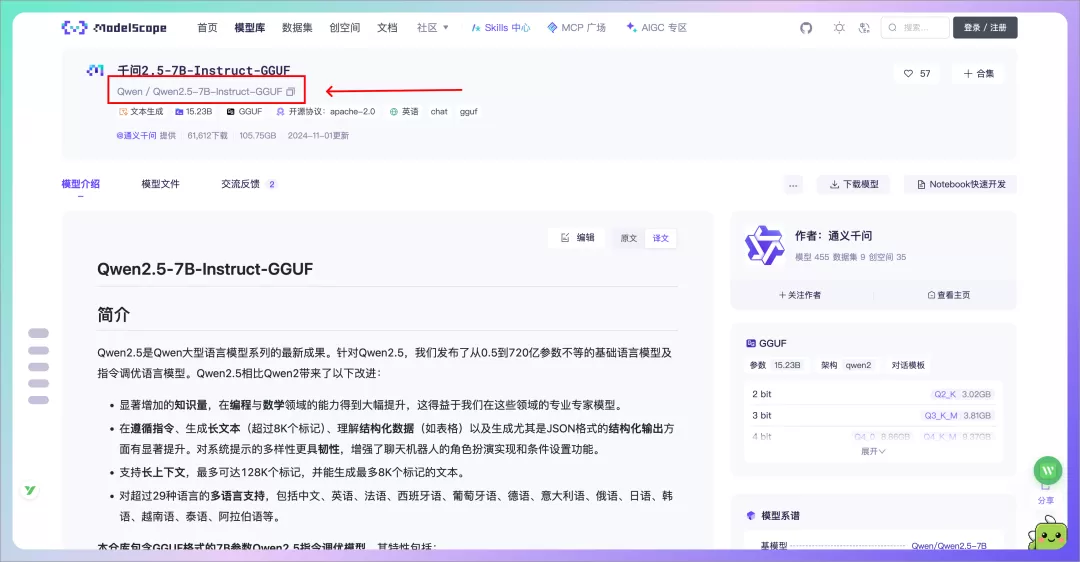Screen dimensions: 1080x562
Task: Click the 登录 / 注册 button
Action: [x=985, y=28]
